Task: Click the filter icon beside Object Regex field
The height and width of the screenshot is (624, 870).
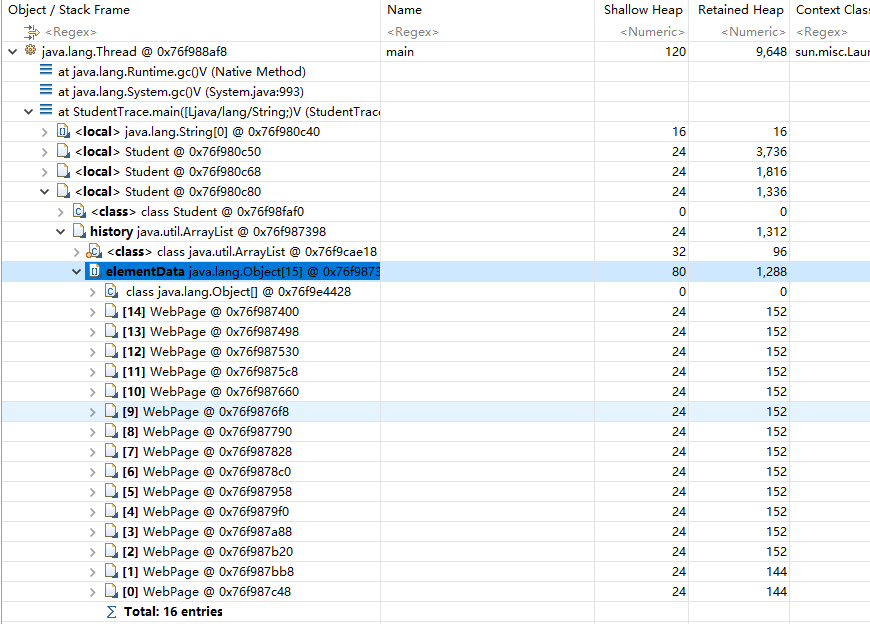Action: 32,32
